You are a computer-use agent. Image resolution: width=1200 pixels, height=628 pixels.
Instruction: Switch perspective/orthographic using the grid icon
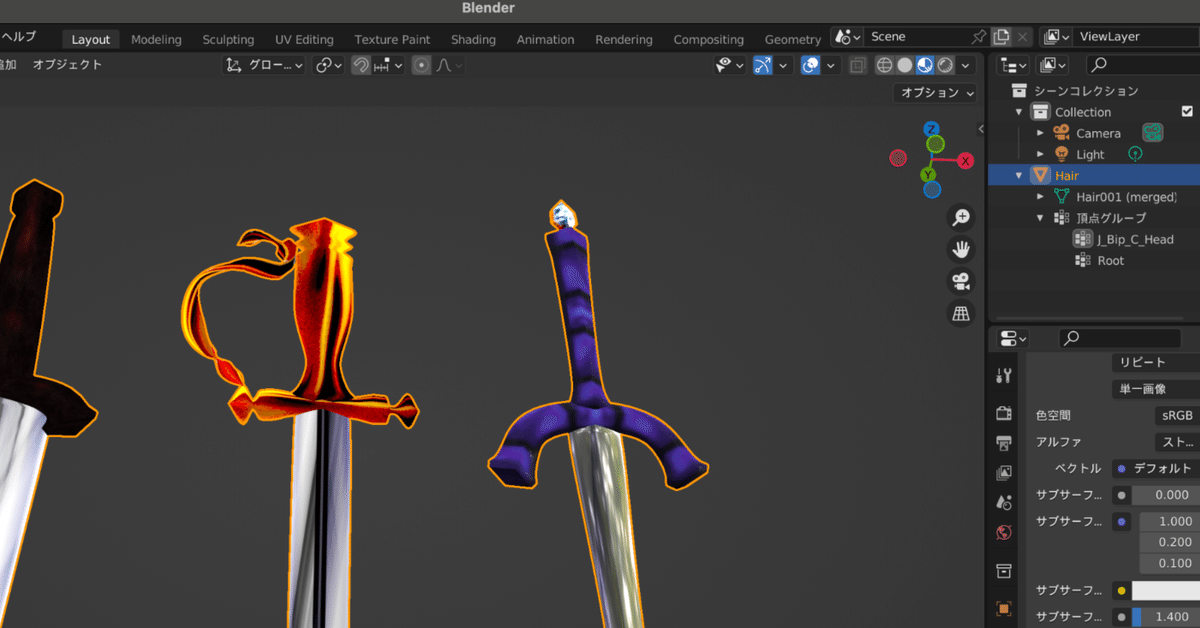tap(961, 313)
